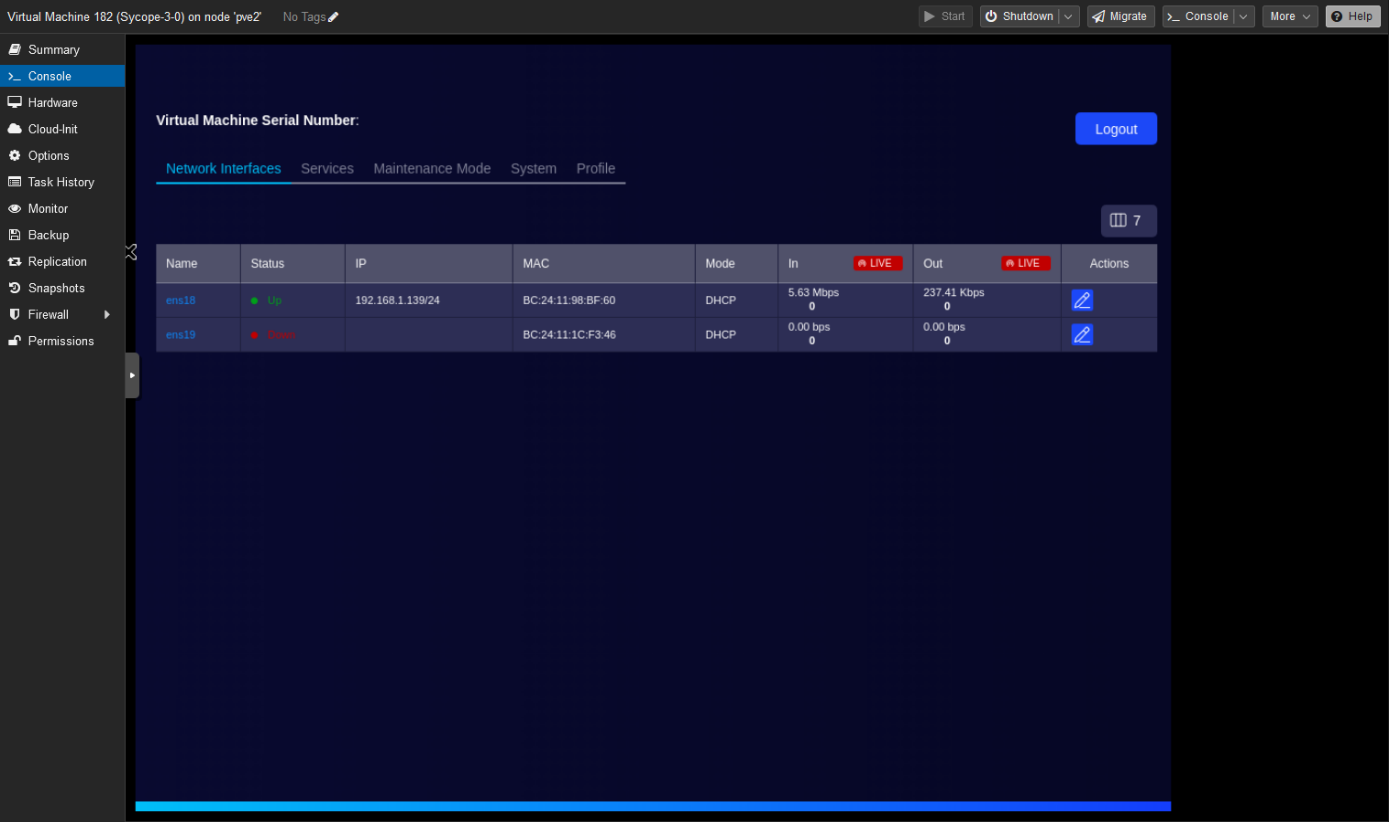Toggle LIVE indicator in the Out column
Image resolution: width=1389 pixels, height=822 pixels.
(1025, 264)
